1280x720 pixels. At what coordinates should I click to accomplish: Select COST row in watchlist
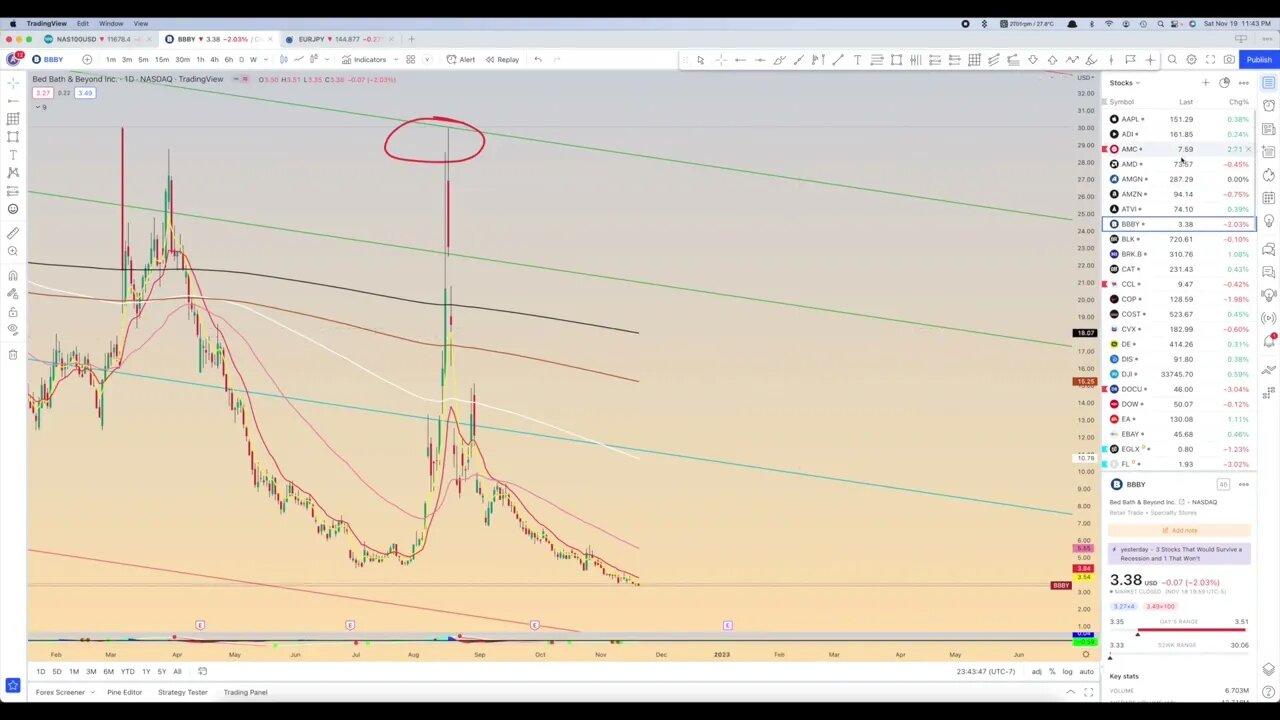point(1178,314)
